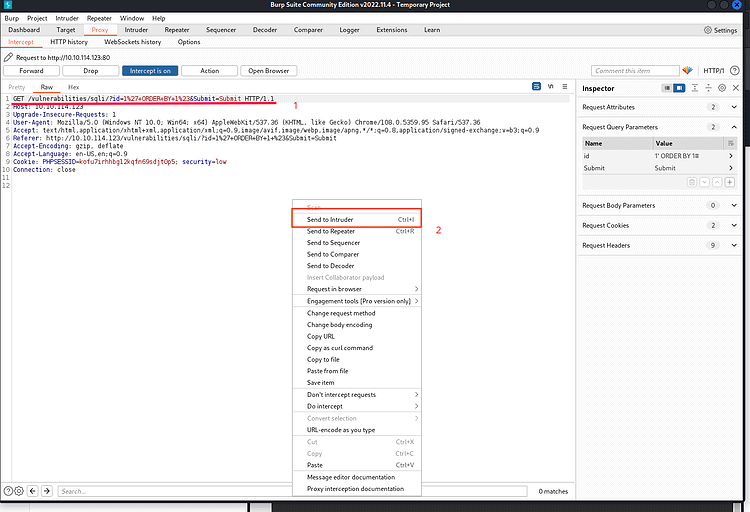Expand Request Headers section

[734, 245]
